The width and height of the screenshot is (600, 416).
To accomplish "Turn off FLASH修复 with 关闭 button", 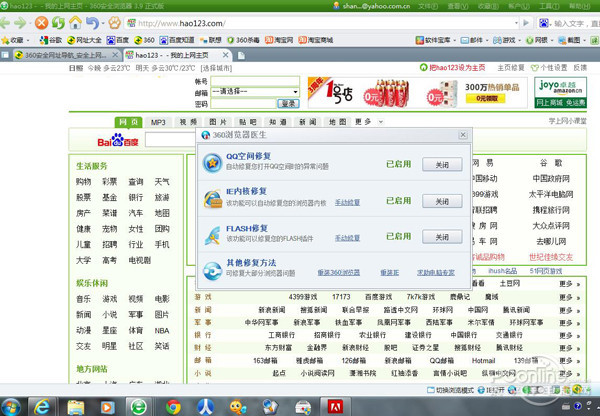I will [x=441, y=237].
